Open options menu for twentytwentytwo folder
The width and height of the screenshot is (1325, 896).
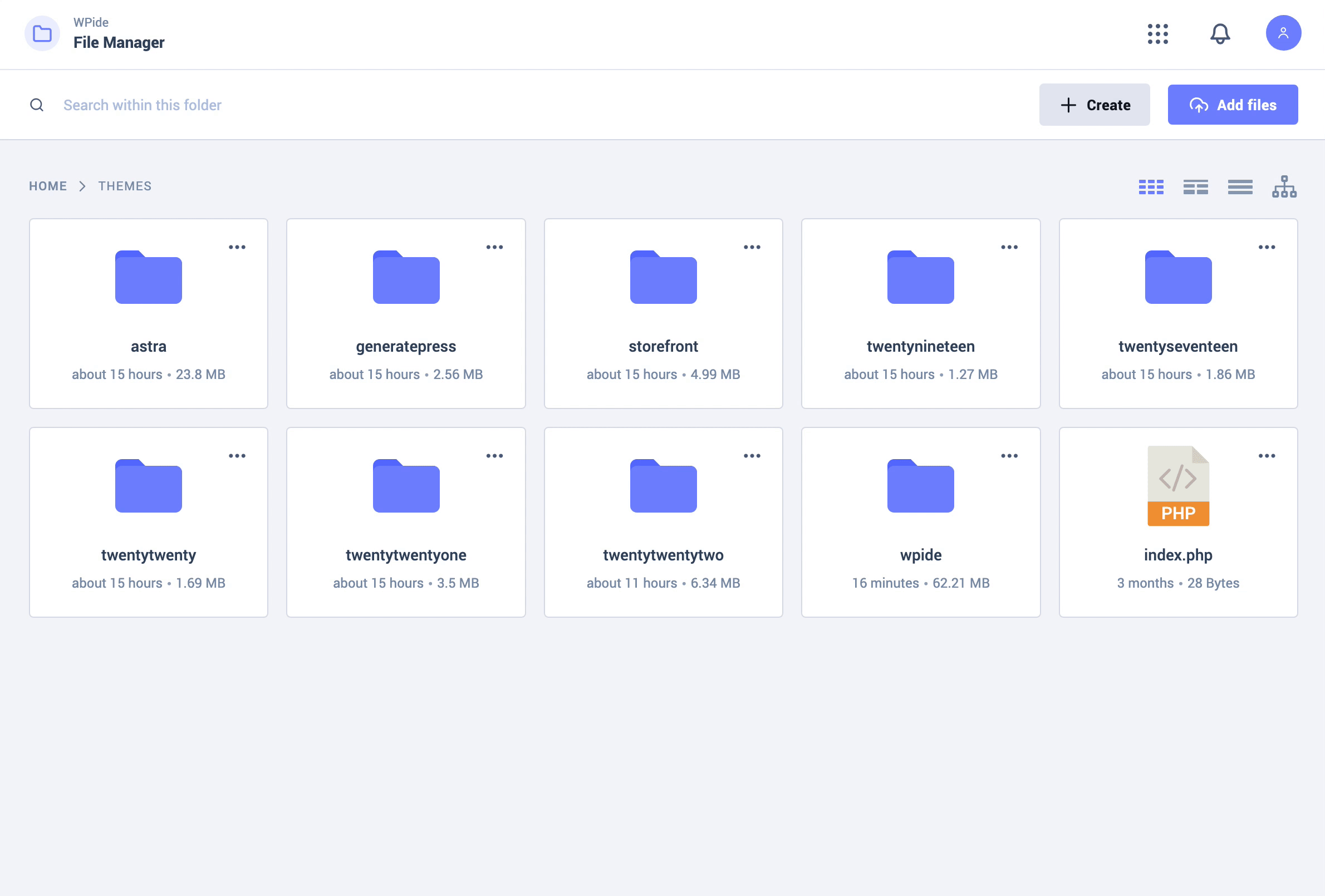click(x=752, y=456)
